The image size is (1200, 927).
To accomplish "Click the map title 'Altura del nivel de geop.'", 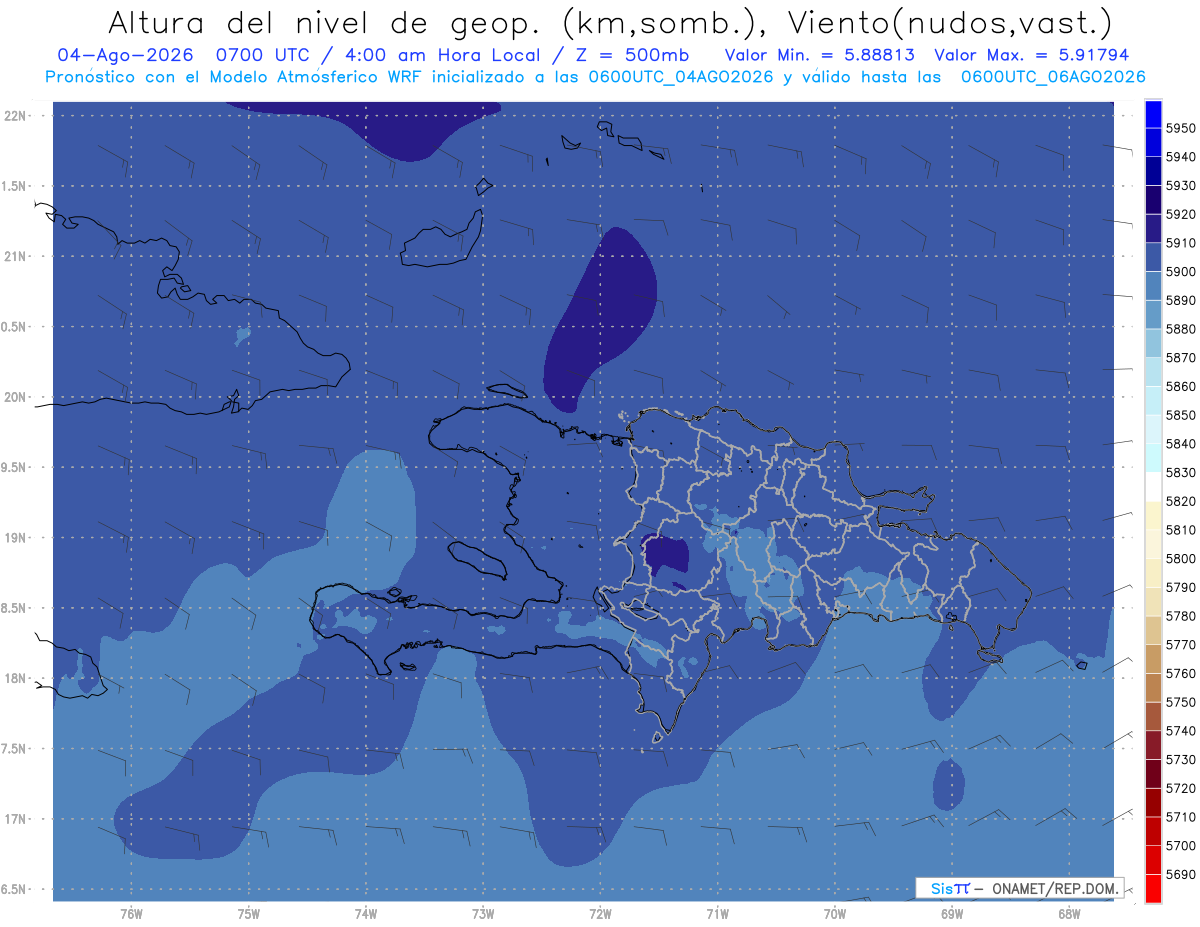I will 326,23.
